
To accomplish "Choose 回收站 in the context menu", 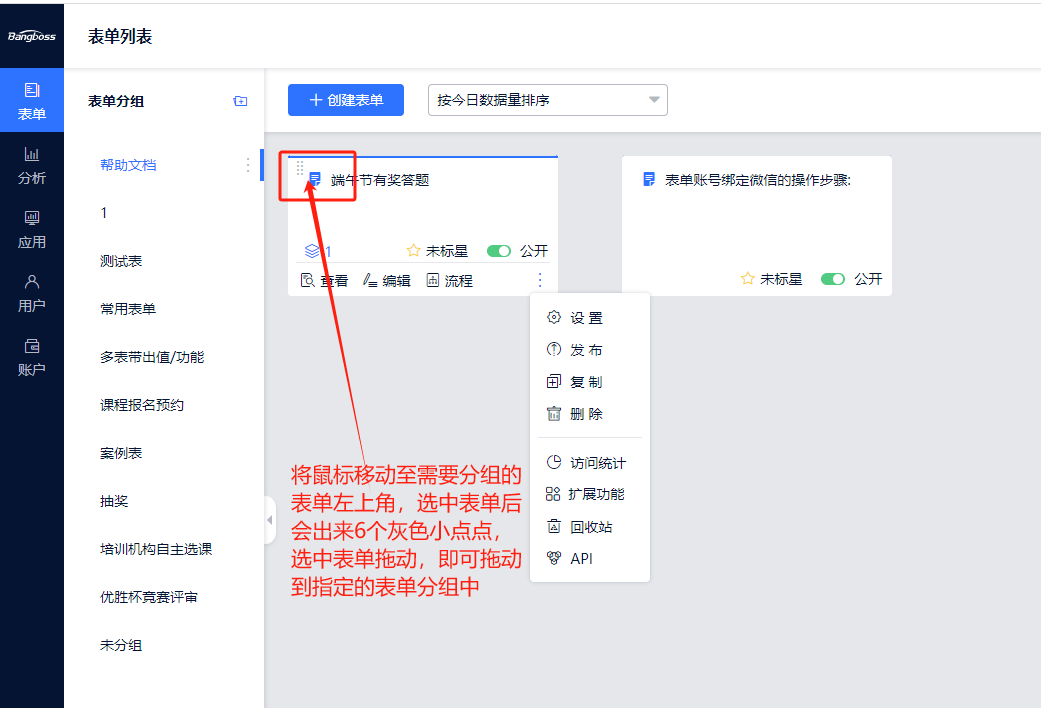I will tap(590, 526).
